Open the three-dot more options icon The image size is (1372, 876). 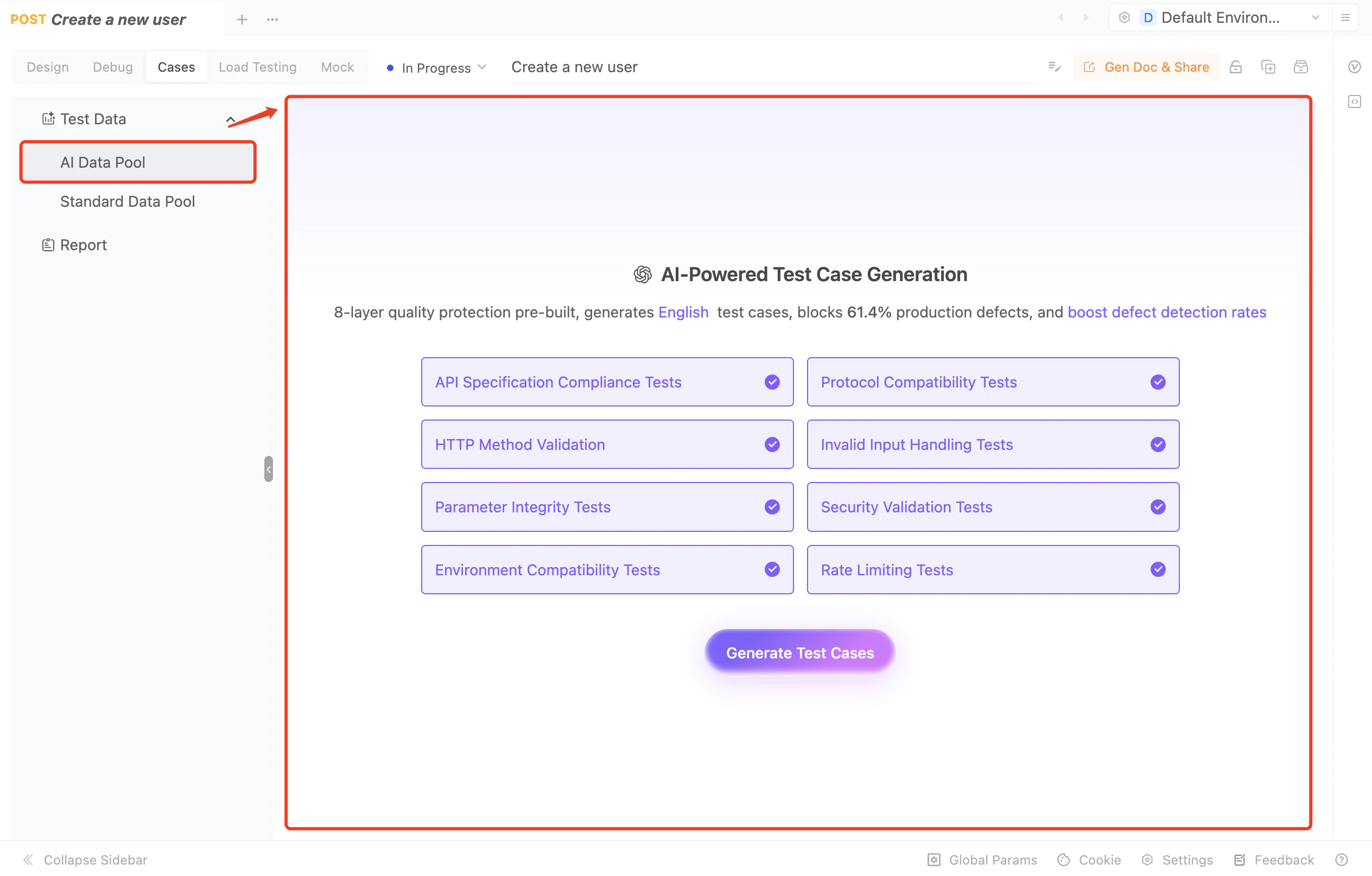click(x=272, y=20)
